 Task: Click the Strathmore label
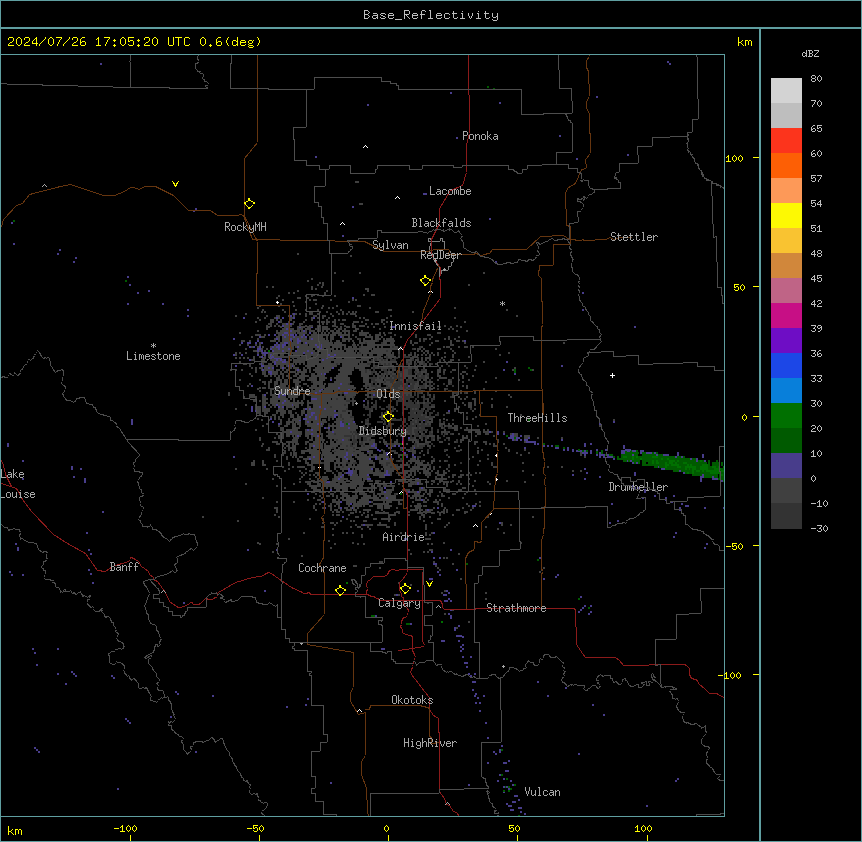[516, 608]
